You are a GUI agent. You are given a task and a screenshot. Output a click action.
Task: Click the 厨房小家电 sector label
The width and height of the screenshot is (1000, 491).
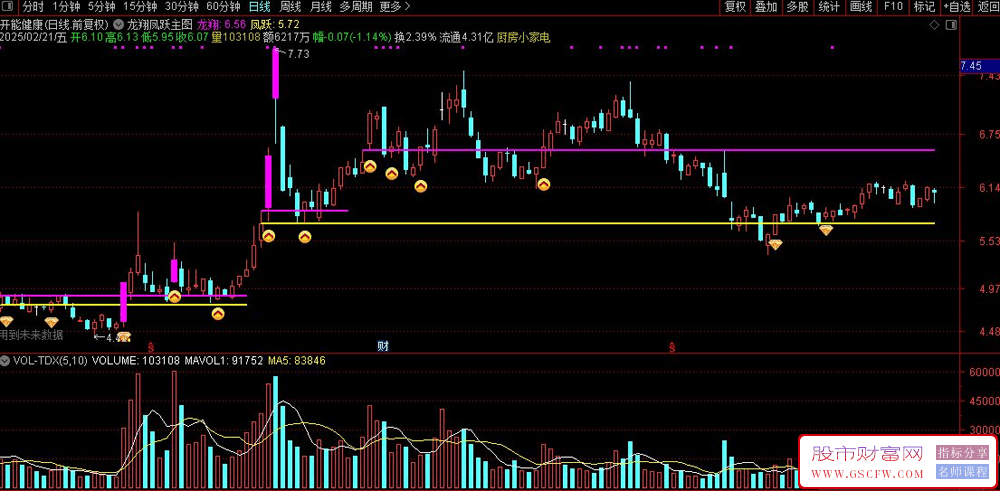tap(523, 38)
